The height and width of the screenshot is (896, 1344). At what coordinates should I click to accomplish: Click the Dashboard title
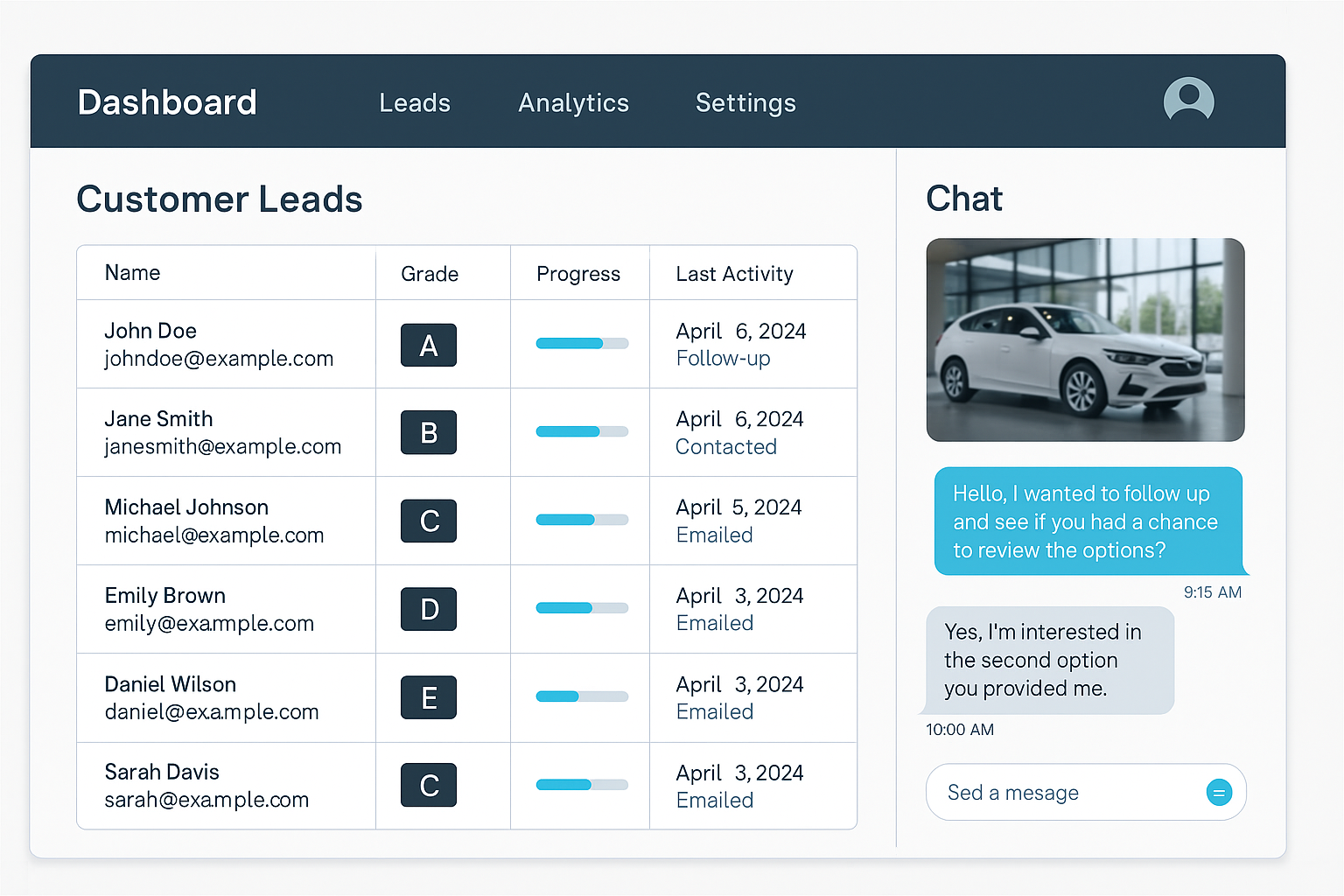click(x=166, y=101)
